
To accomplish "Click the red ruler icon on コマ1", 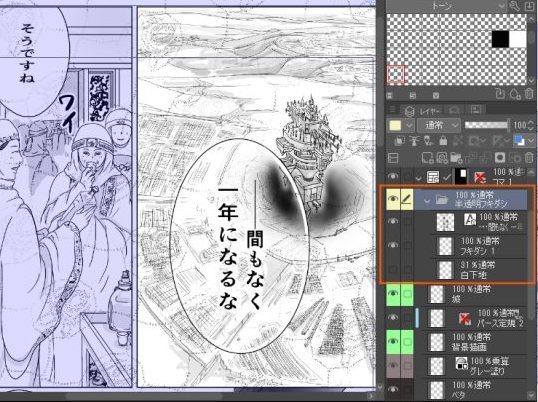I will (480, 177).
